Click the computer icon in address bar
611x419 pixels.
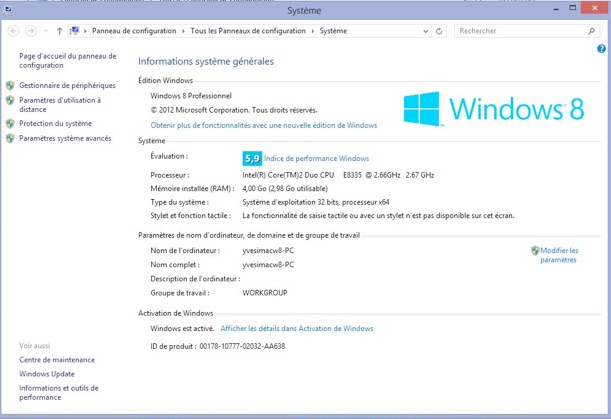(75, 30)
